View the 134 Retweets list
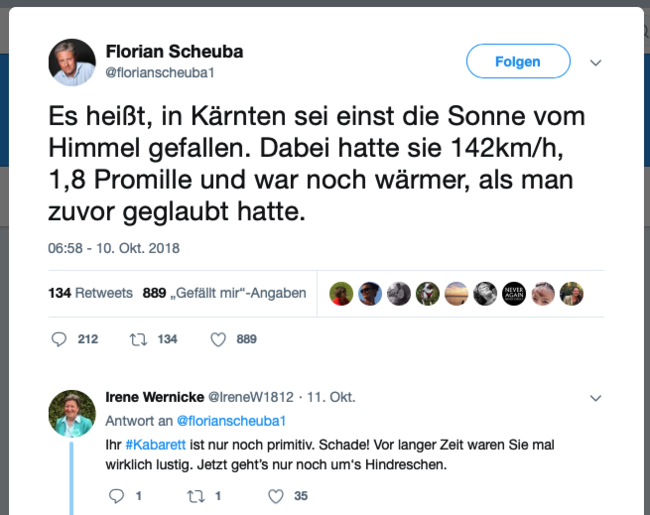Image resolution: width=650 pixels, height=515 pixels. click(90, 293)
